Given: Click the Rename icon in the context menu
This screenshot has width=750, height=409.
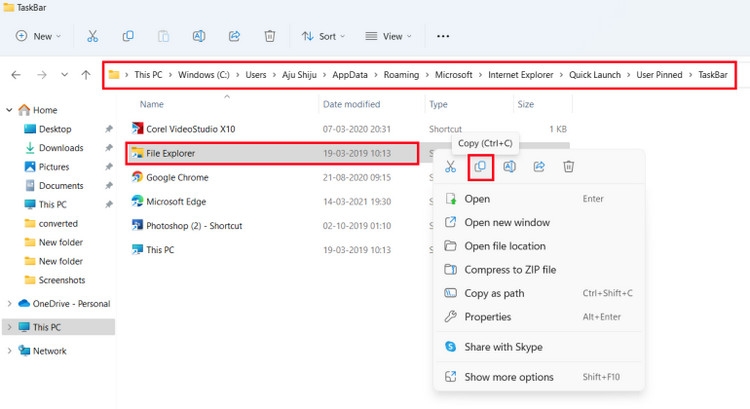Looking at the screenshot, I should pyautogui.click(x=509, y=166).
